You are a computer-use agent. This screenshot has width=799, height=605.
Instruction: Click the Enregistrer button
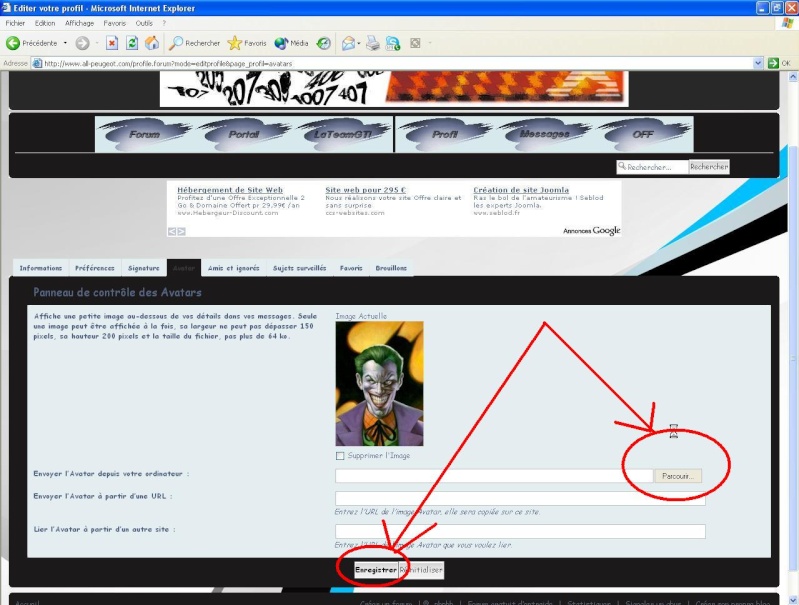[376, 570]
